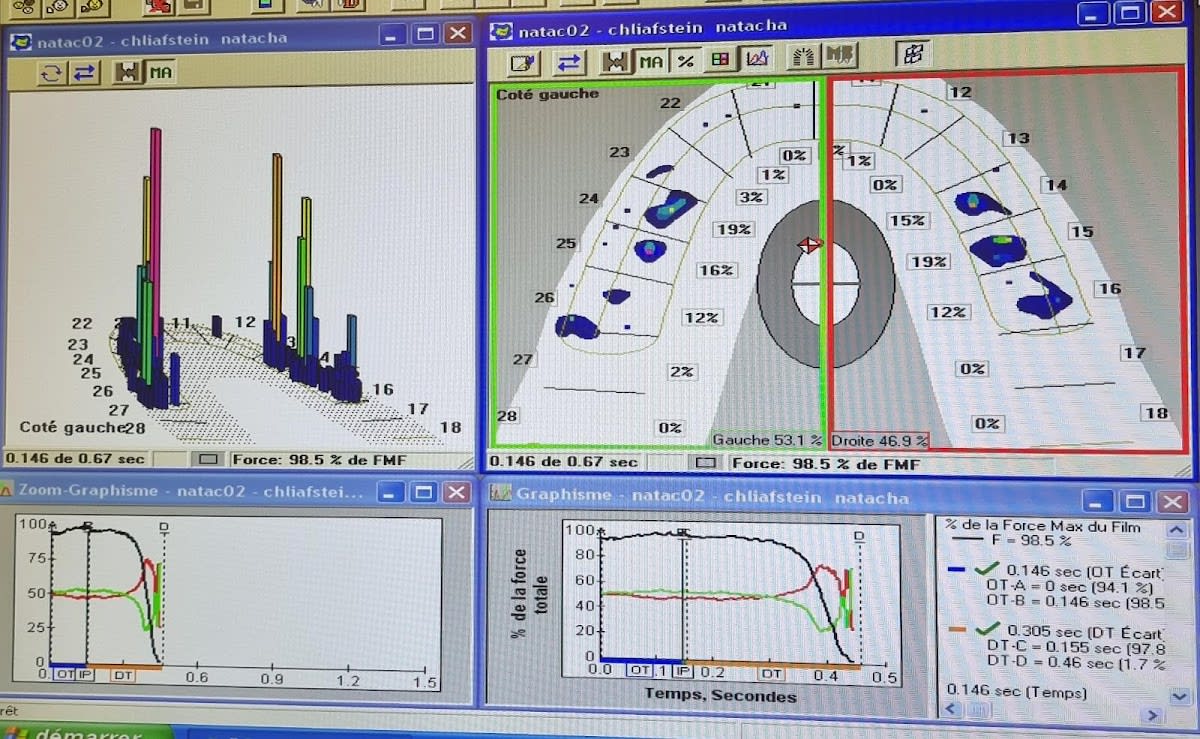Click tooth number 16 in the 2D arch
The width and height of the screenshot is (1200, 739).
click(1109, 289)
